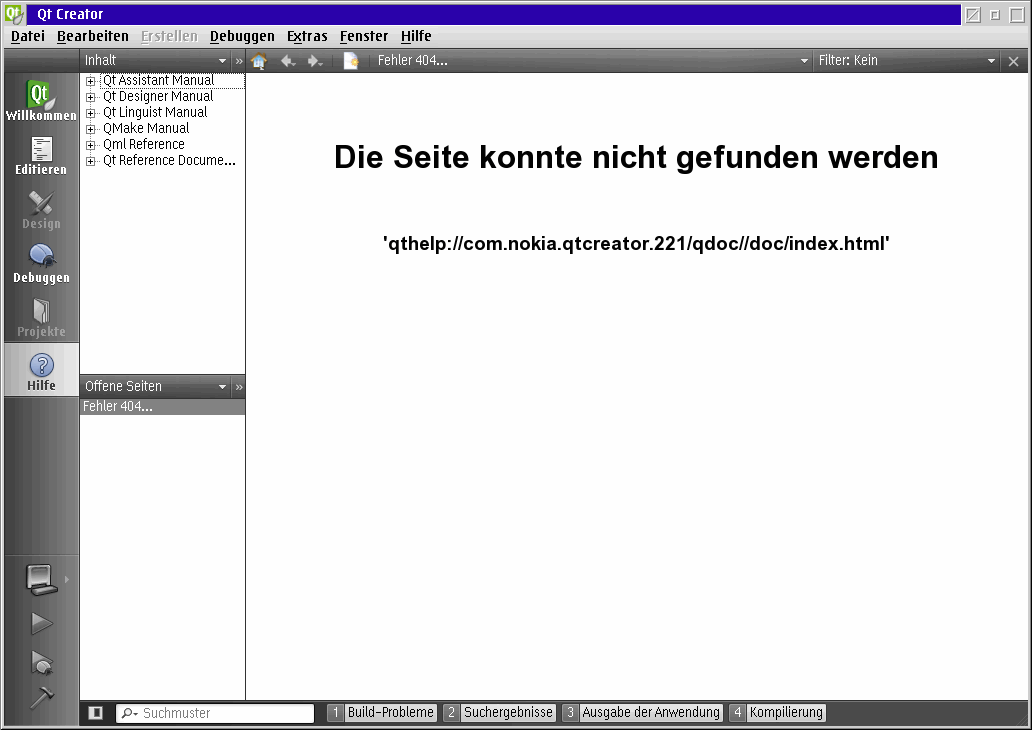Open the Debuggen menu

(242, 36)
